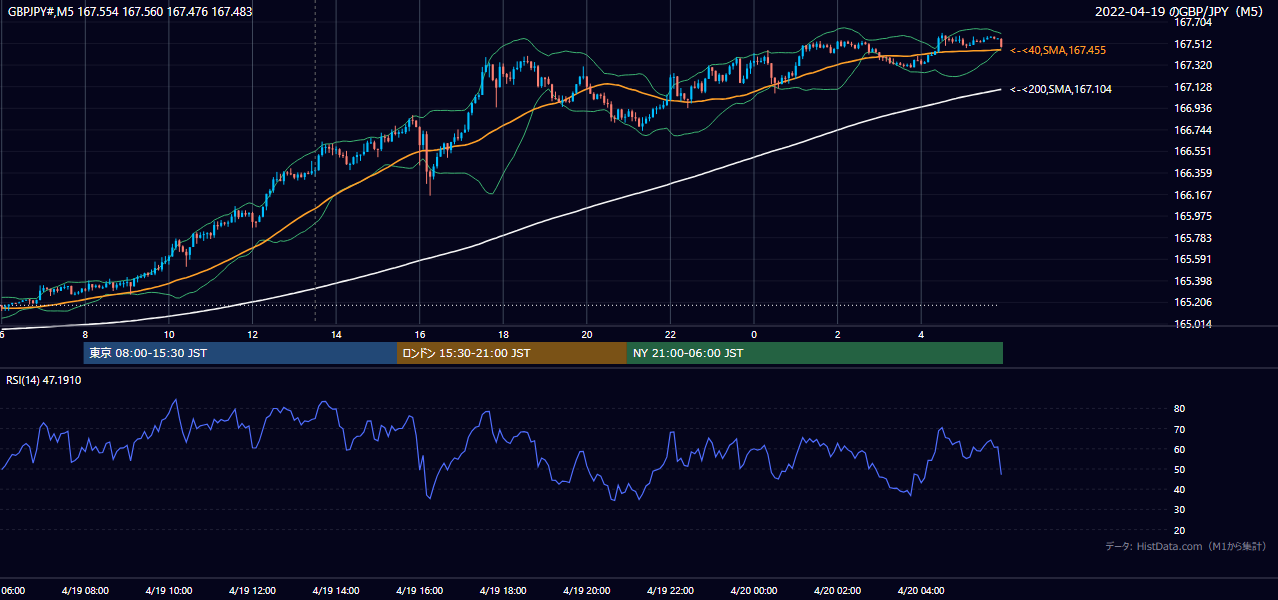Image resolution: width=1278 pixels, height=600 pixels.
Task: Click hour tick 18 on price chart axis
Action: 503,334
